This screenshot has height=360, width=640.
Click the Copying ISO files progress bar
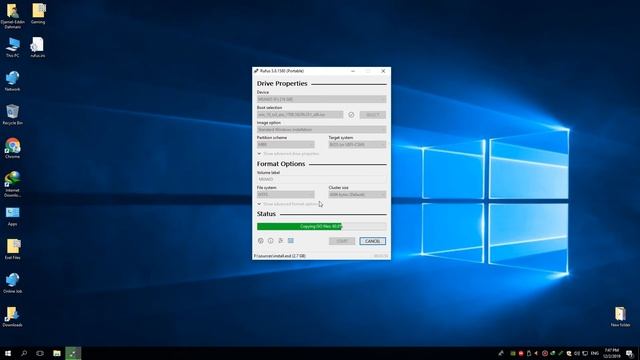[x=322, y=227]
